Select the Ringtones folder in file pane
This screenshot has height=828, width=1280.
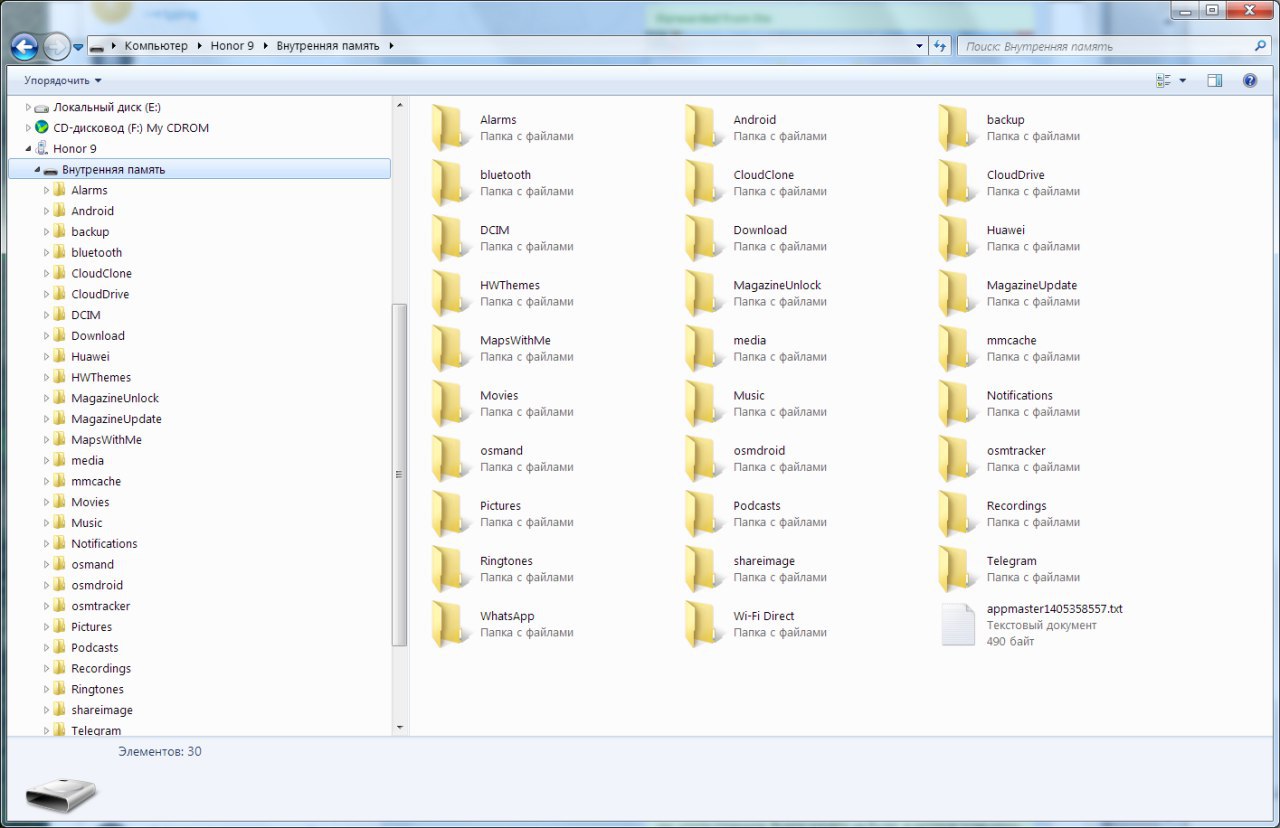[505, 568]
